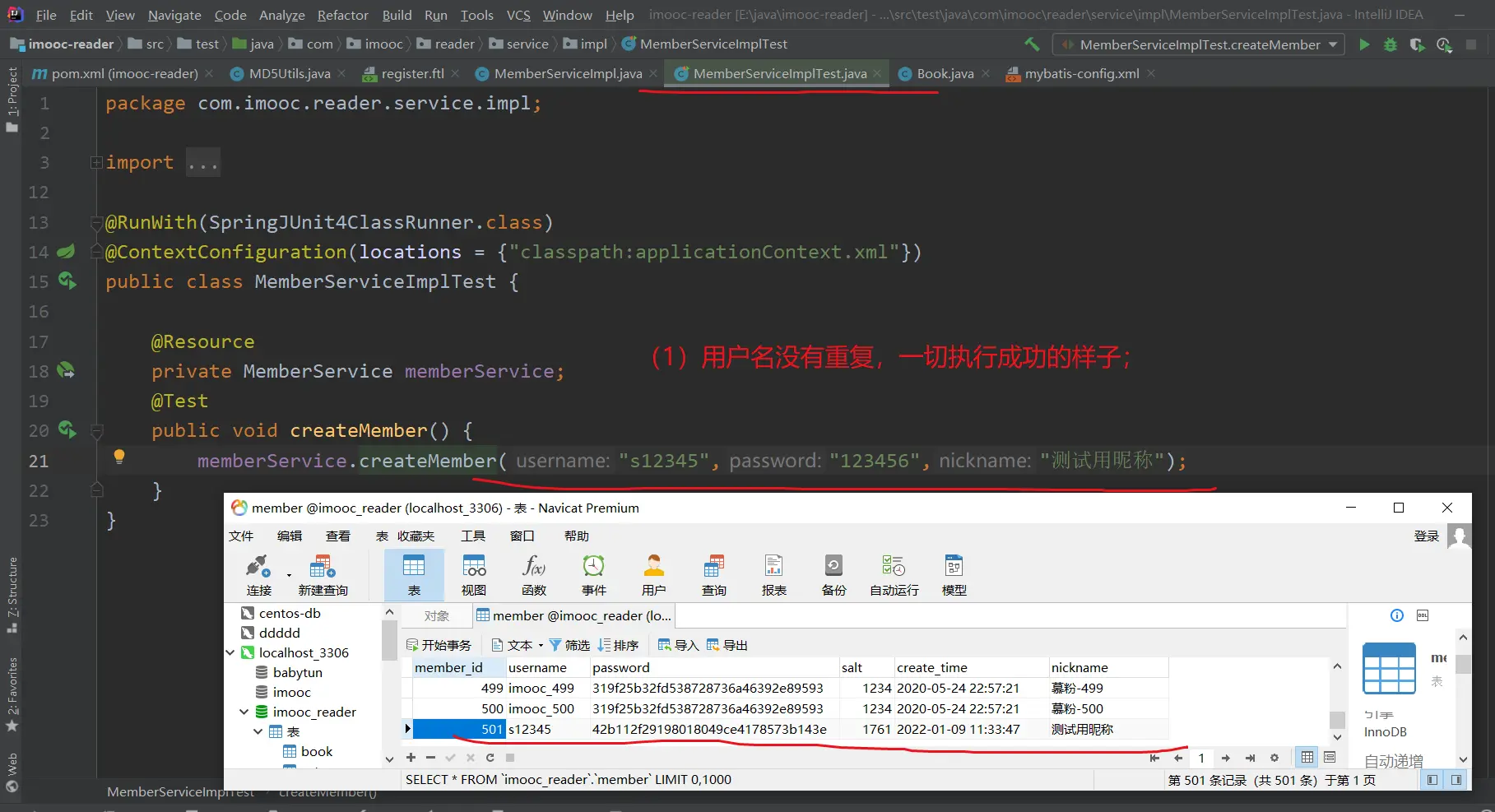Click the Navicat Function icon

tap(533, 574)
